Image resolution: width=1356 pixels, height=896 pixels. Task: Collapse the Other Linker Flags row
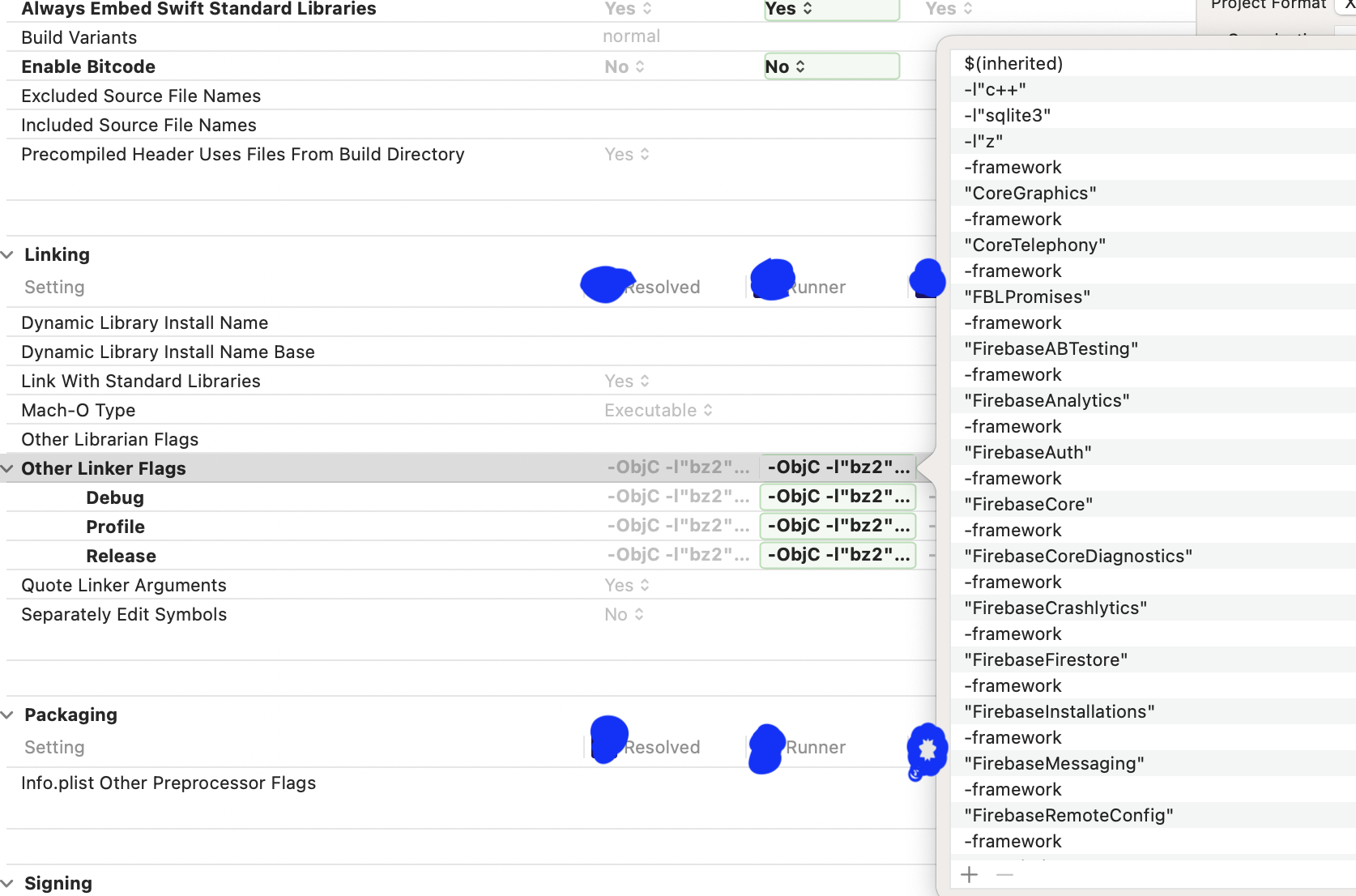(7, 468)
